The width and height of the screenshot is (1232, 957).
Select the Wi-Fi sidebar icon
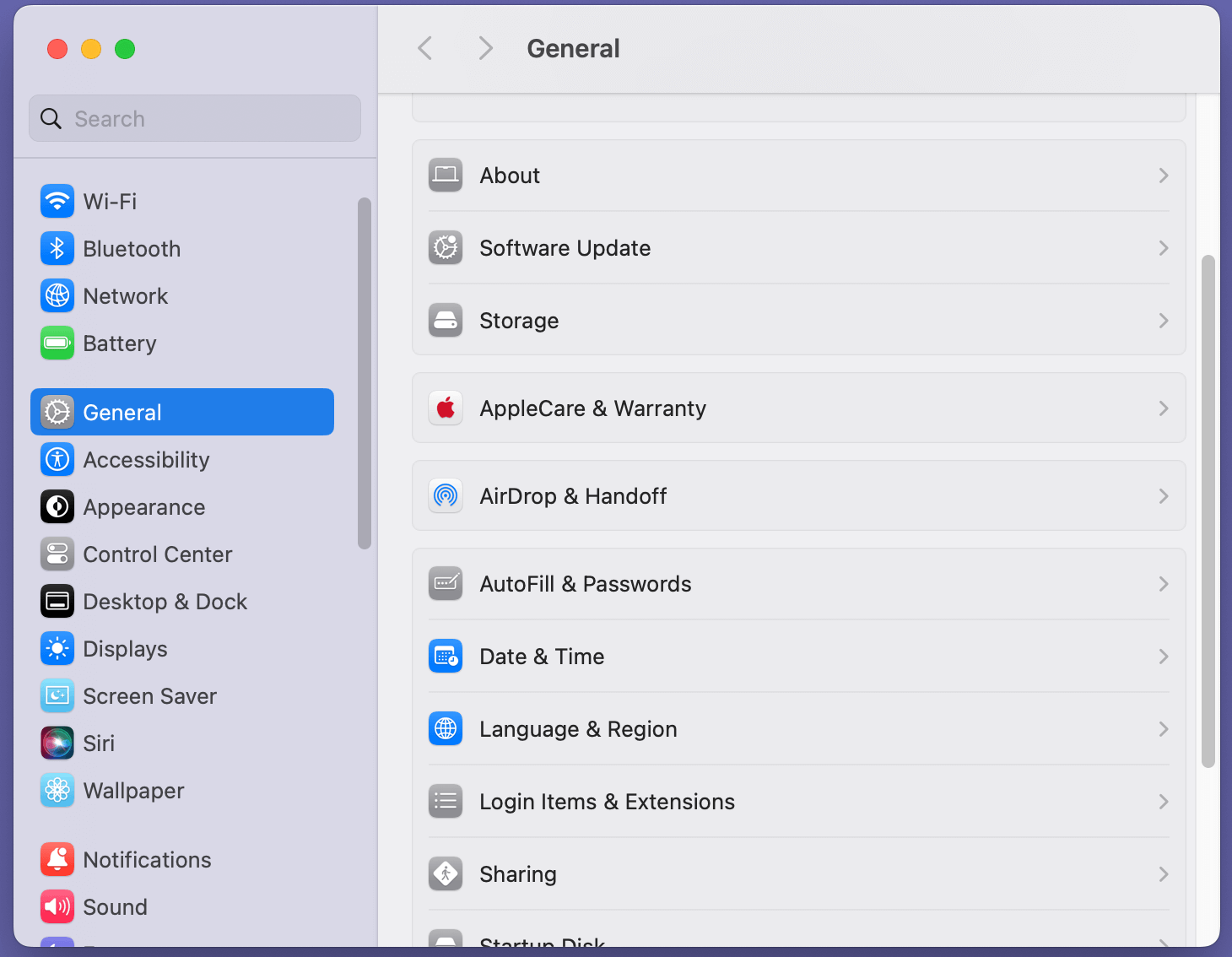point(57,201)
